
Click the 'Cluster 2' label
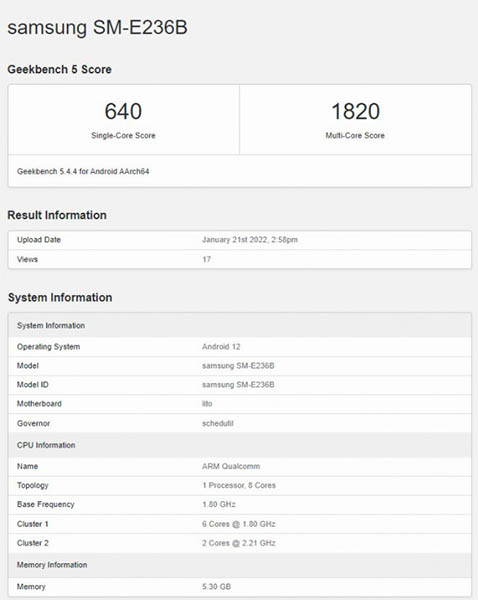(x=33, y=543)
